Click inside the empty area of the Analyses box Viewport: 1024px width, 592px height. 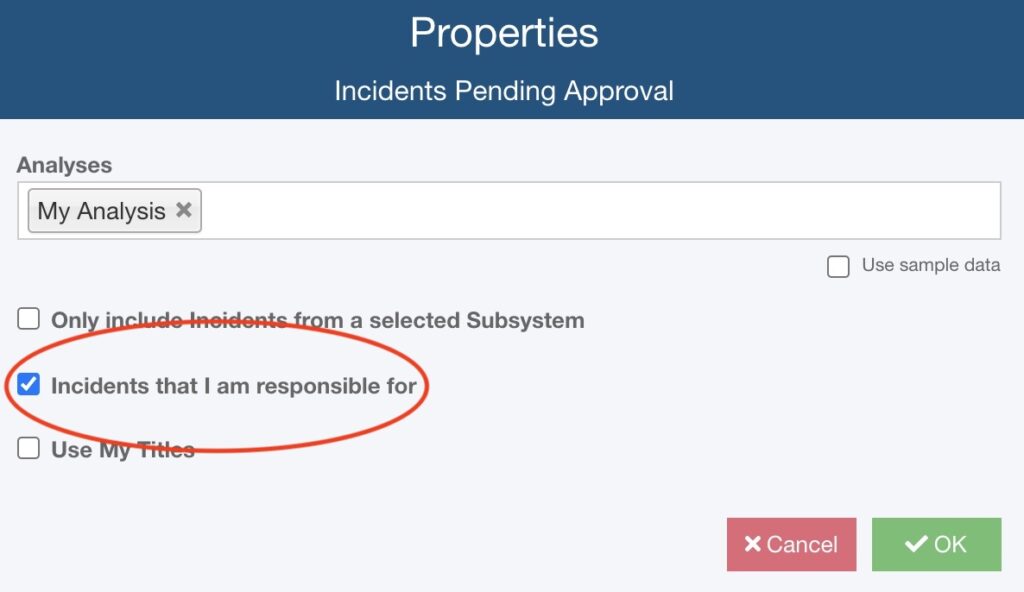coord(600,211)
